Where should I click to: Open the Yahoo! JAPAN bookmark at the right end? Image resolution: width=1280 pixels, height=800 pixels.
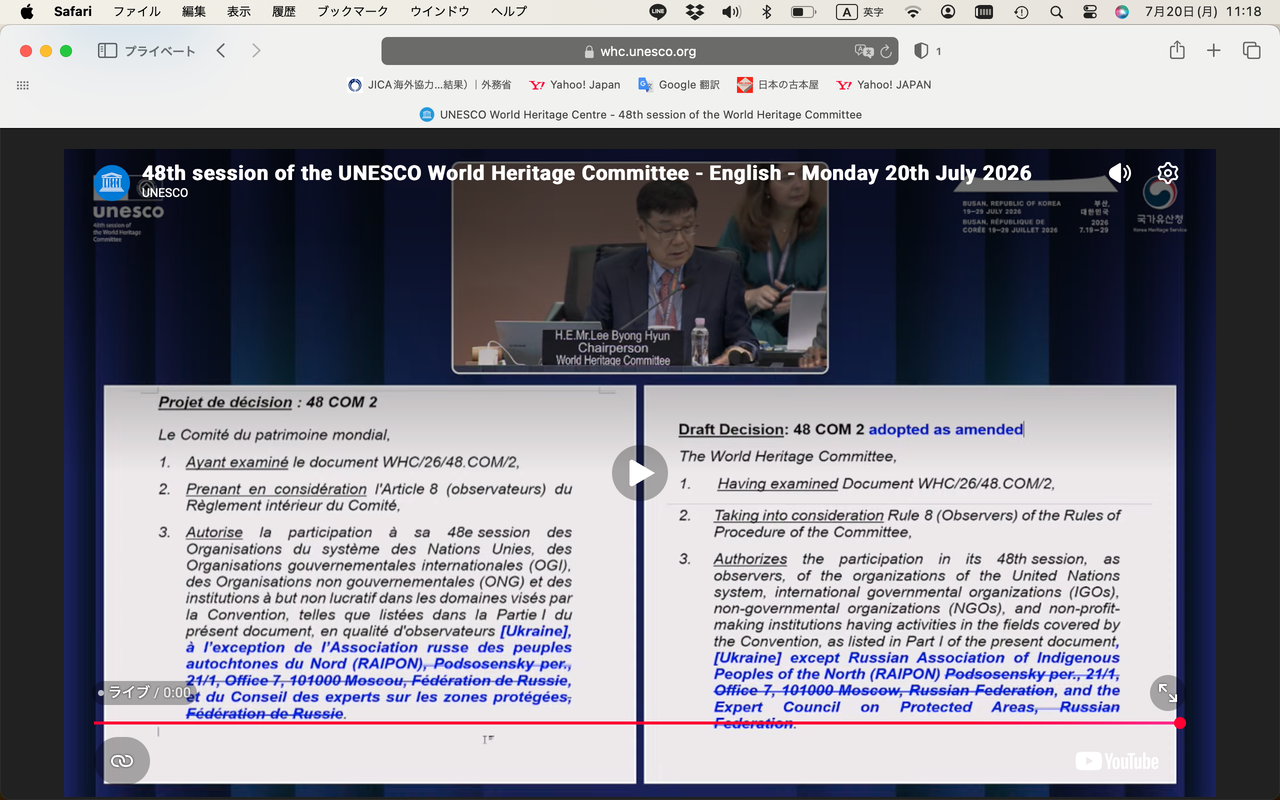coord(883,85)
